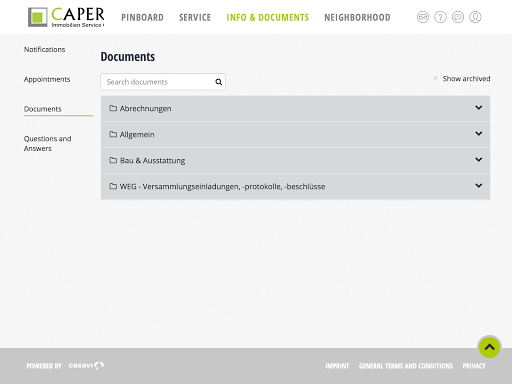Expand the WEG Versammlungseinladungen folder chevron

tap(479, 186)
